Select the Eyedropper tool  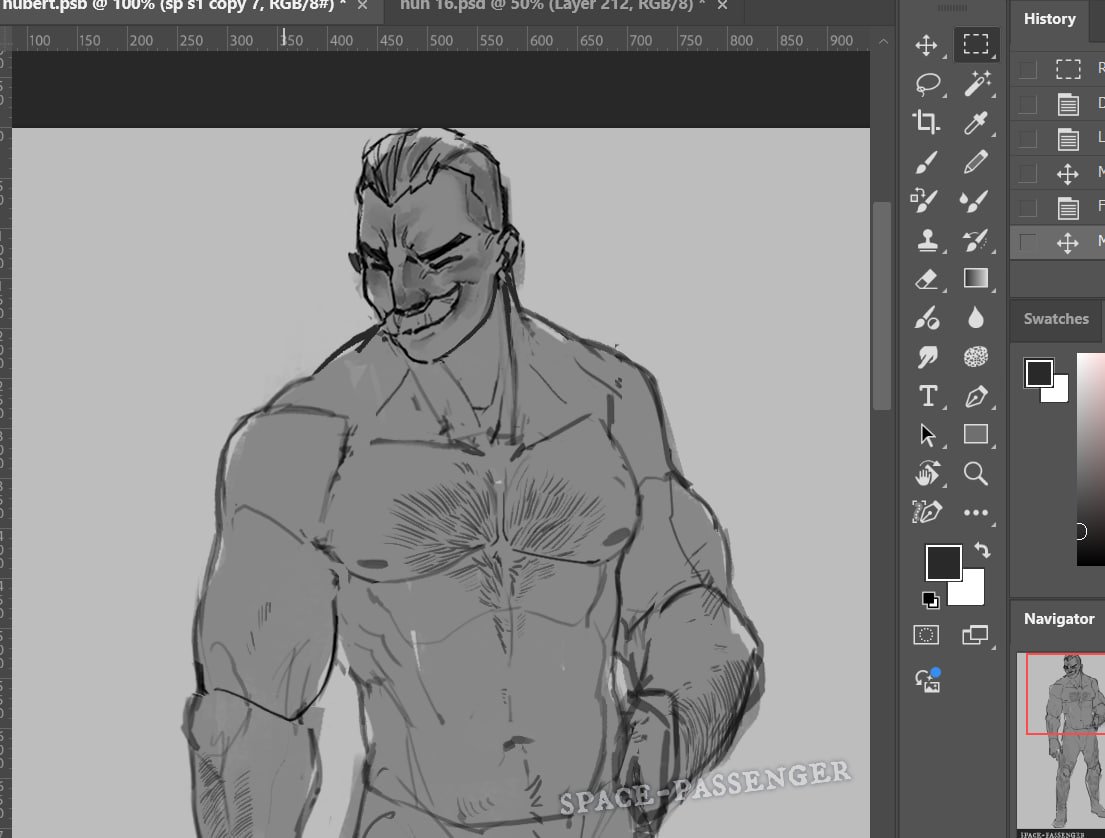[x=976, y=123]
